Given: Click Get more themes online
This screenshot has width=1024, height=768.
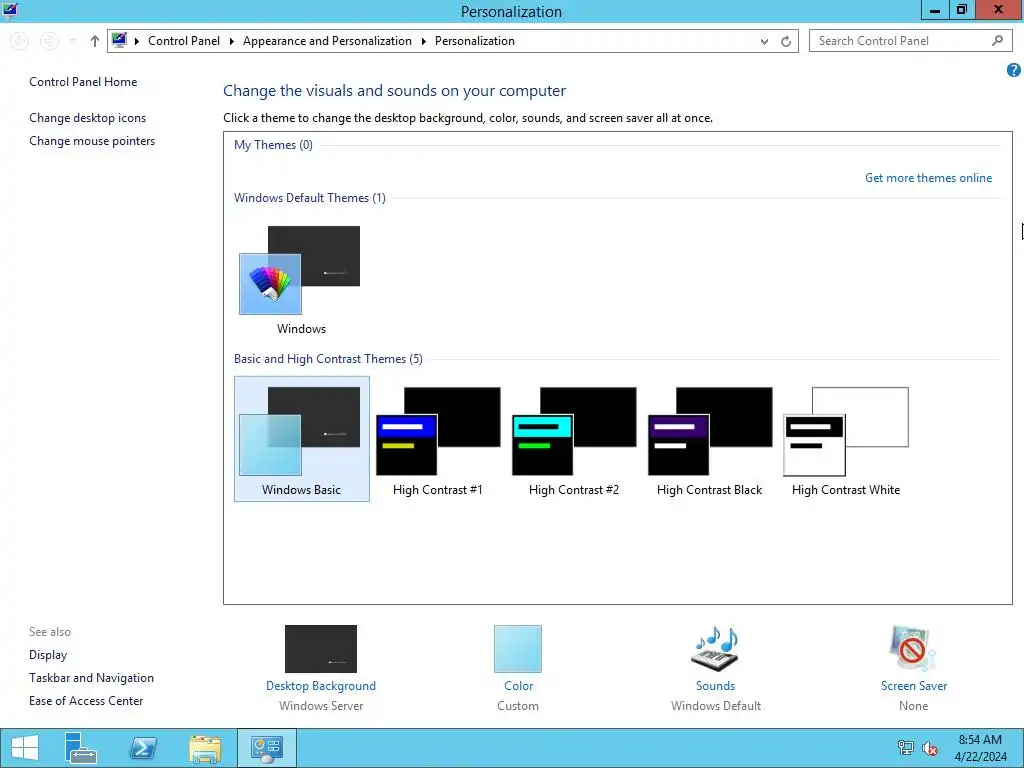Looking at the screenshot, I should pos(928,178).
